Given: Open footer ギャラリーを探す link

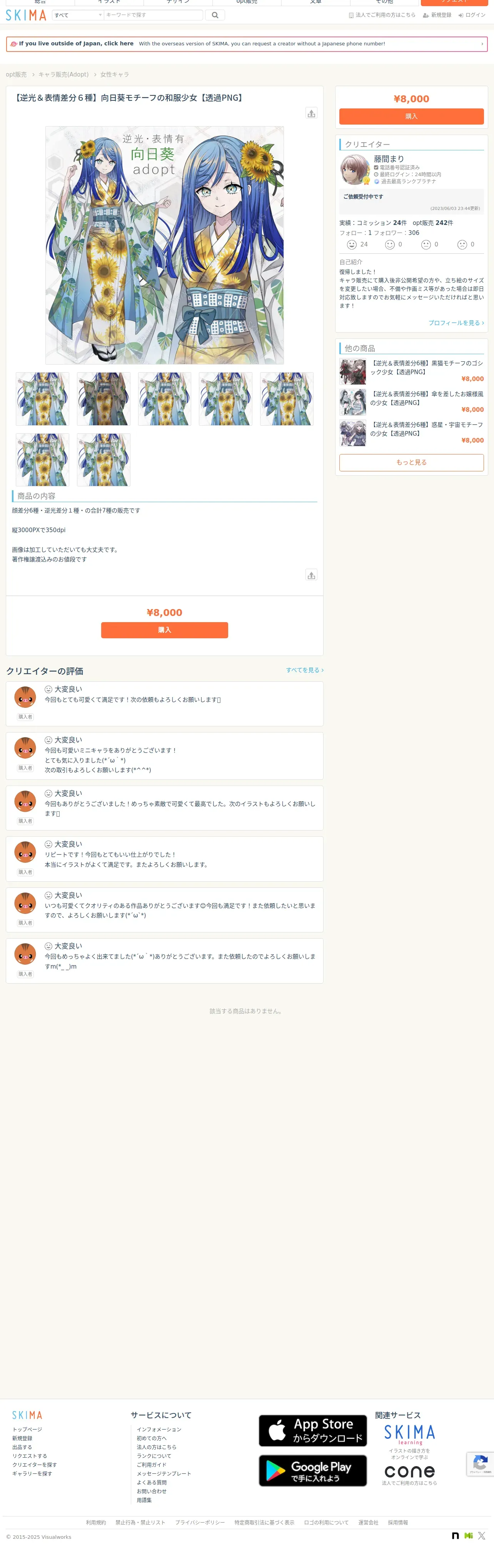Looking at the screenshot, I should pyautogui.click(x=32, y=1474).
